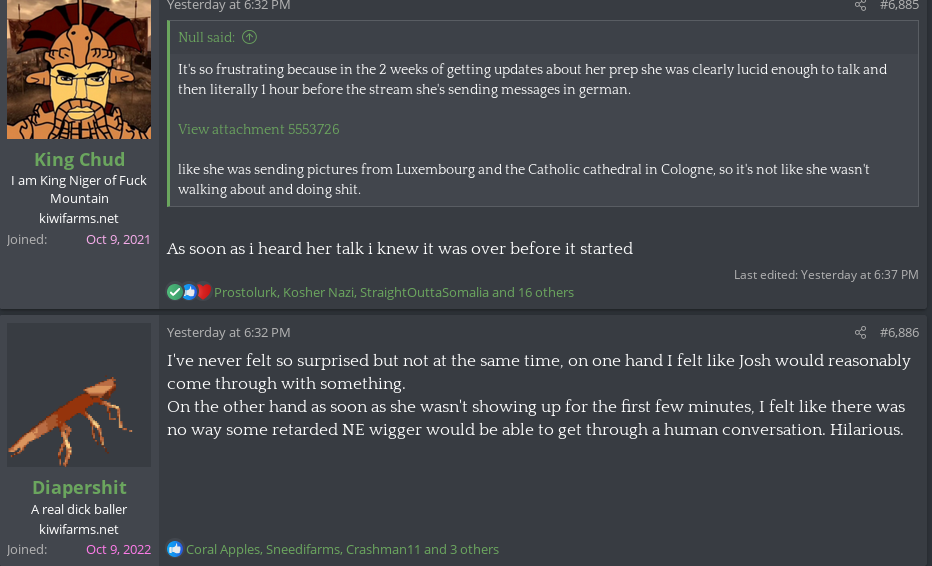Open "View attachment 5553726" link
The height and width of the screenshot is (566, 932).
coord(258,129)
